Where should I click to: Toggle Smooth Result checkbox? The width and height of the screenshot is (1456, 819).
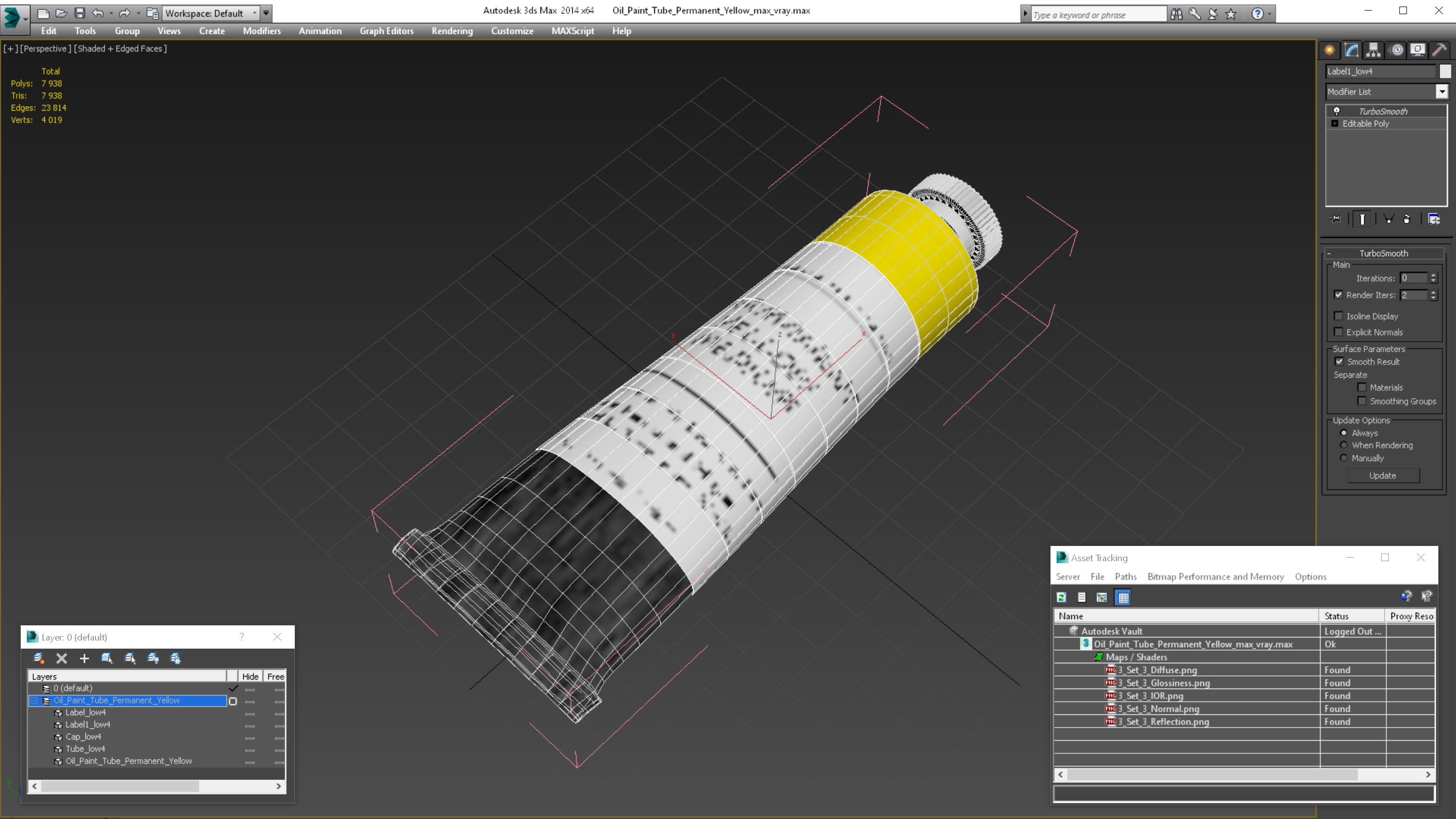(1339, 361)
